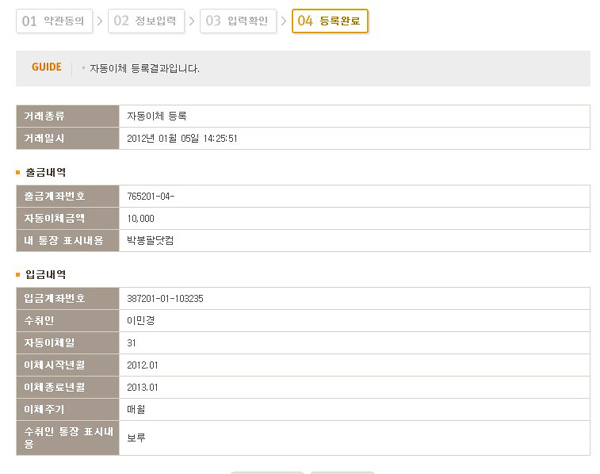Click the 보루 recipient passbook memo value

coord(137,437)
